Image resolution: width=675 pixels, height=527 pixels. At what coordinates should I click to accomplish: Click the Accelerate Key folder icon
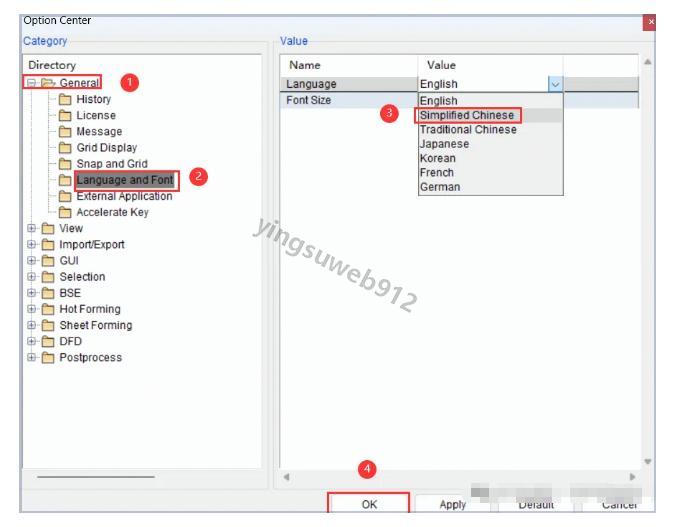65,212
